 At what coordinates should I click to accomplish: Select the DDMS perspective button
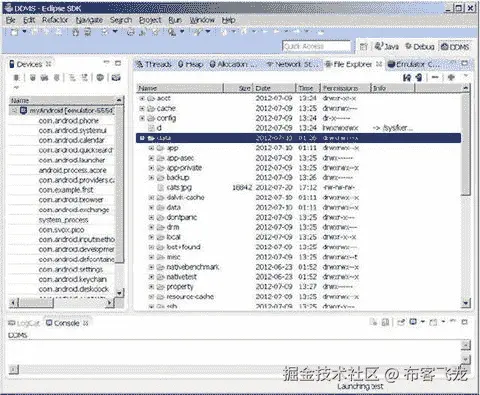455,47
